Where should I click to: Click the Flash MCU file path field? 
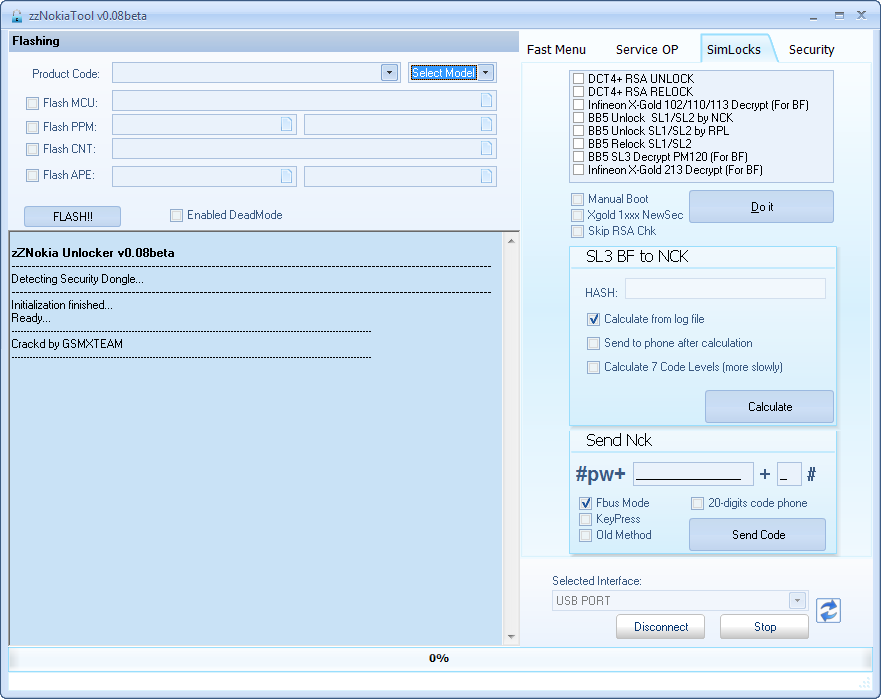[x=304, y=101]
